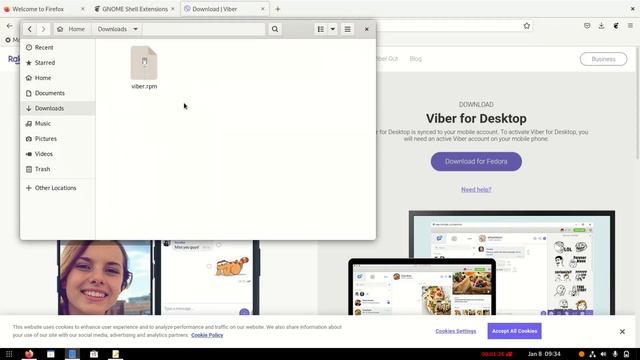Open a new Firefox tab
This screenshot has height=360, width=640.
click(x=278, y=9)
